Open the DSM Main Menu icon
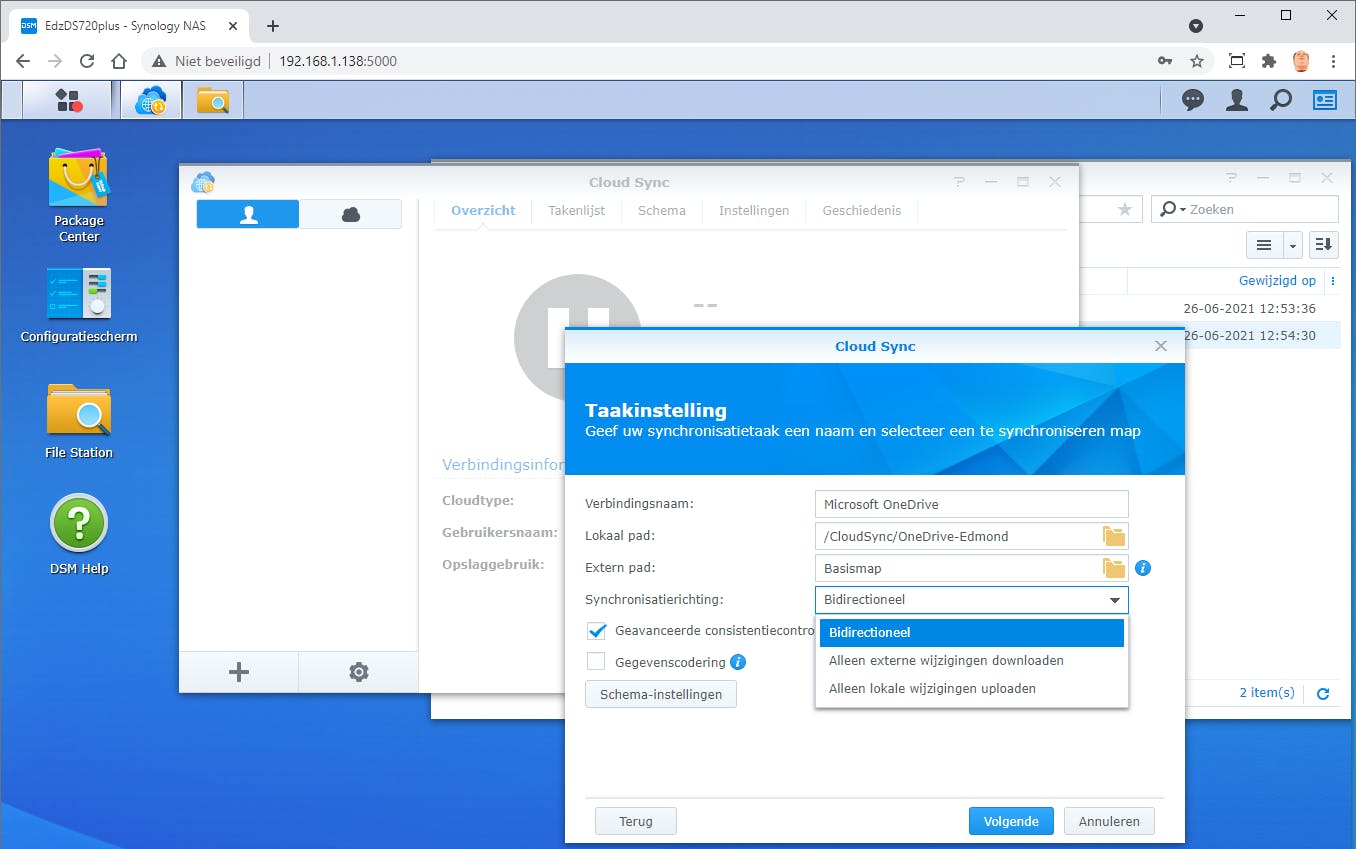1356x849 pixels. coord(68,100)
